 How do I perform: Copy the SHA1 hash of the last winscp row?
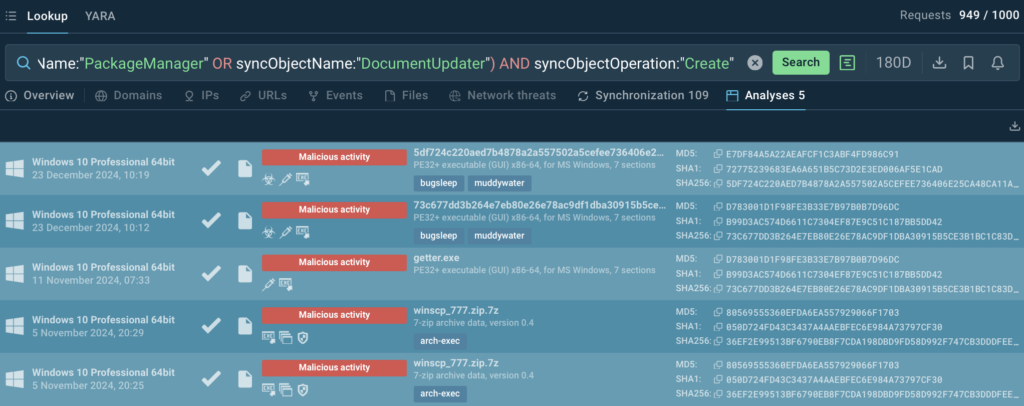tap(717, 382)
